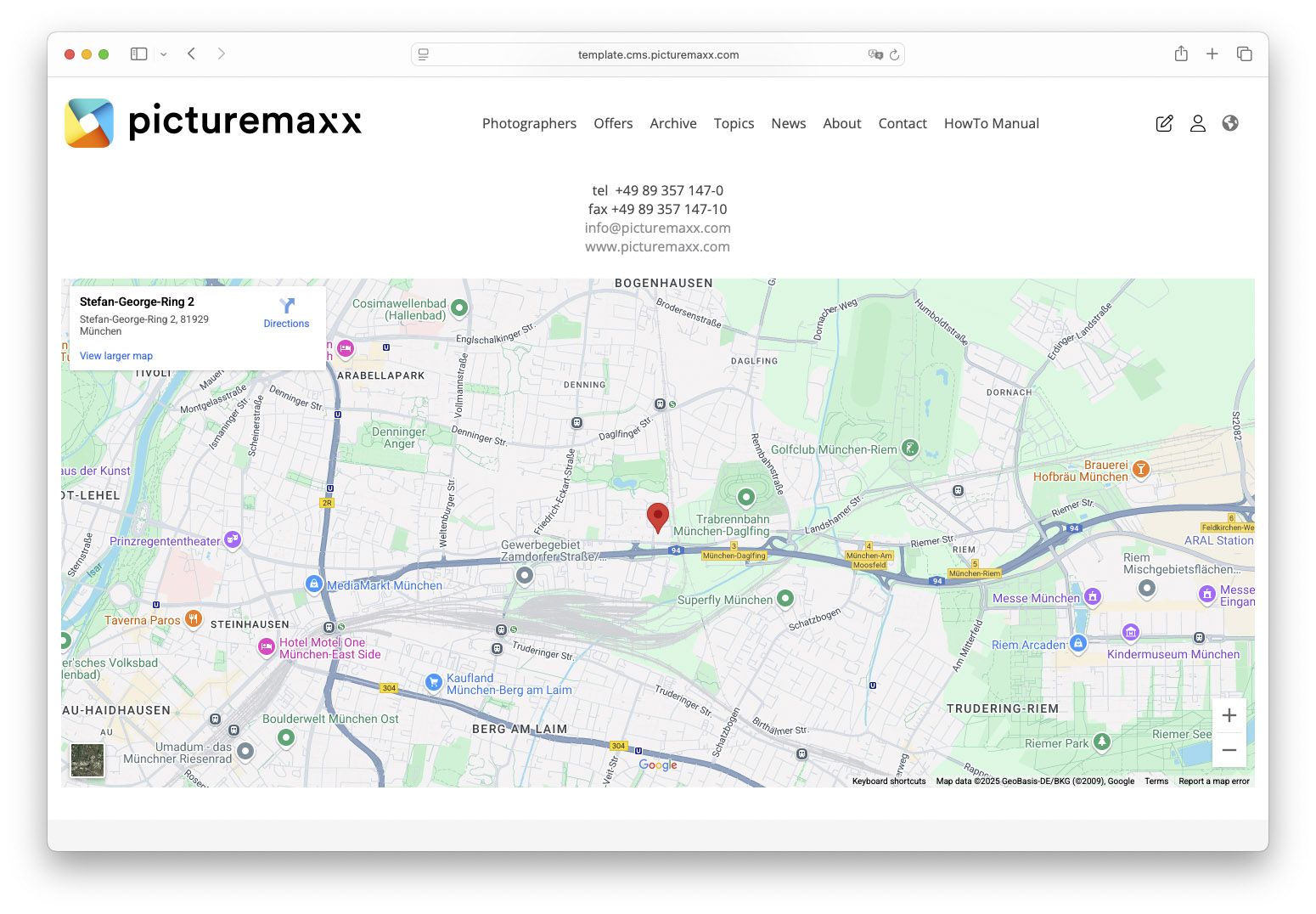Click the Prinzregententheater marker

[233, 539]
